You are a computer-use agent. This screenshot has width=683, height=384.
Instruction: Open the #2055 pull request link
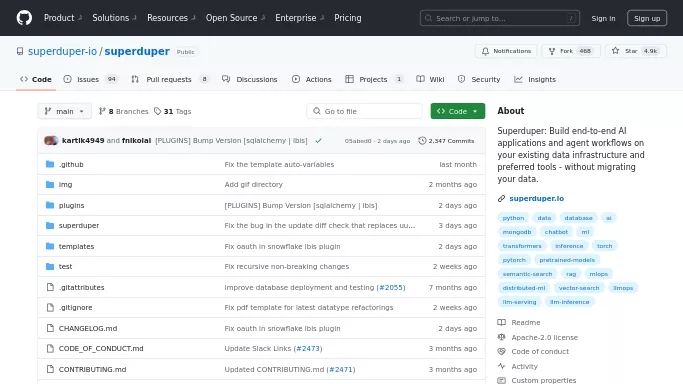pos(391,287)
